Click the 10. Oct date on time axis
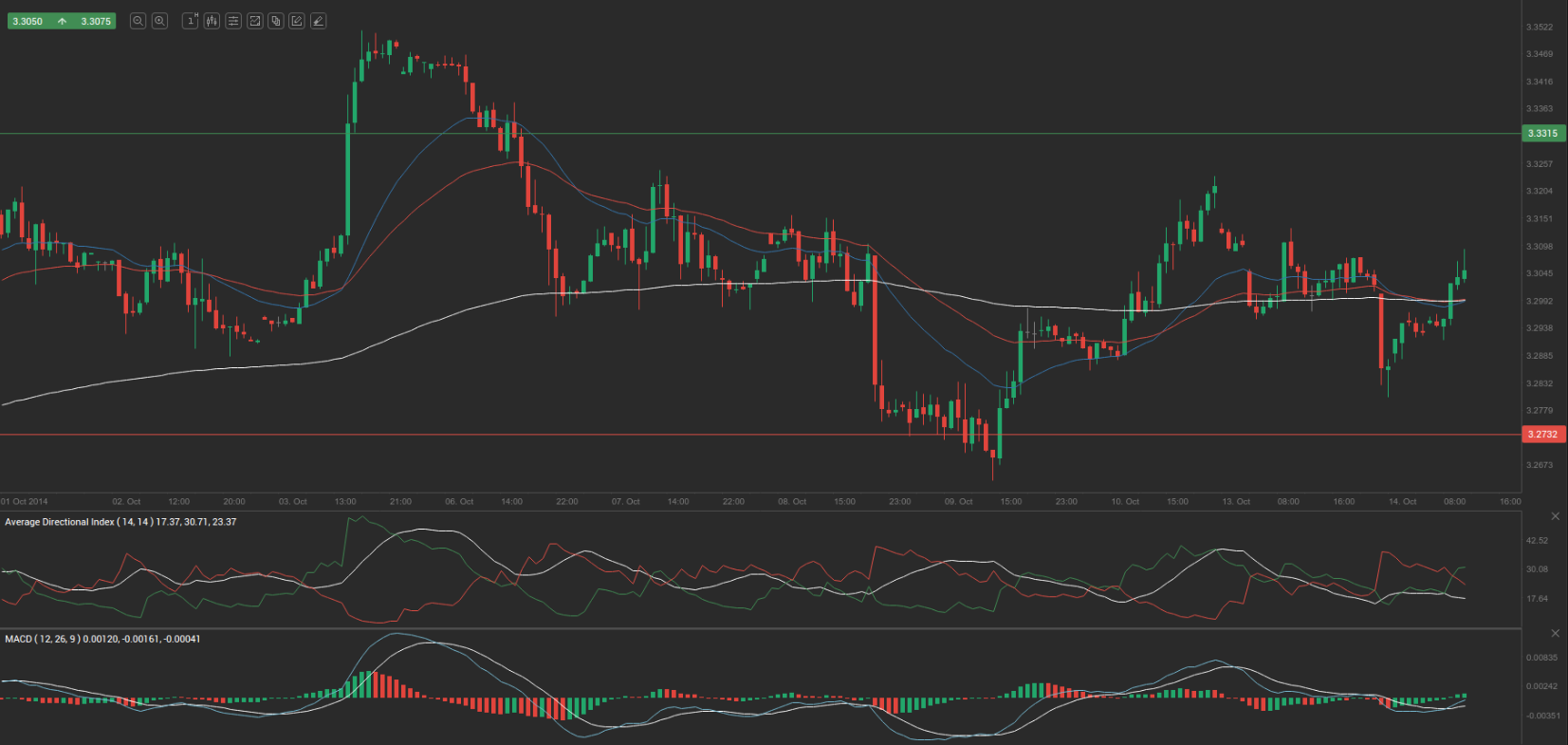This screenshot has width=1568, height=745. [1125, 501]
